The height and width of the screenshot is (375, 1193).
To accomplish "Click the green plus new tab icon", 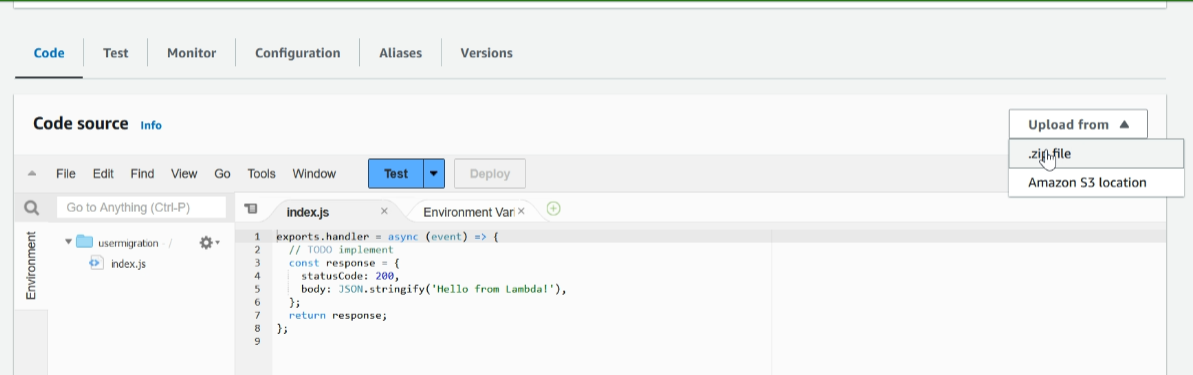I will pos(554,208).
